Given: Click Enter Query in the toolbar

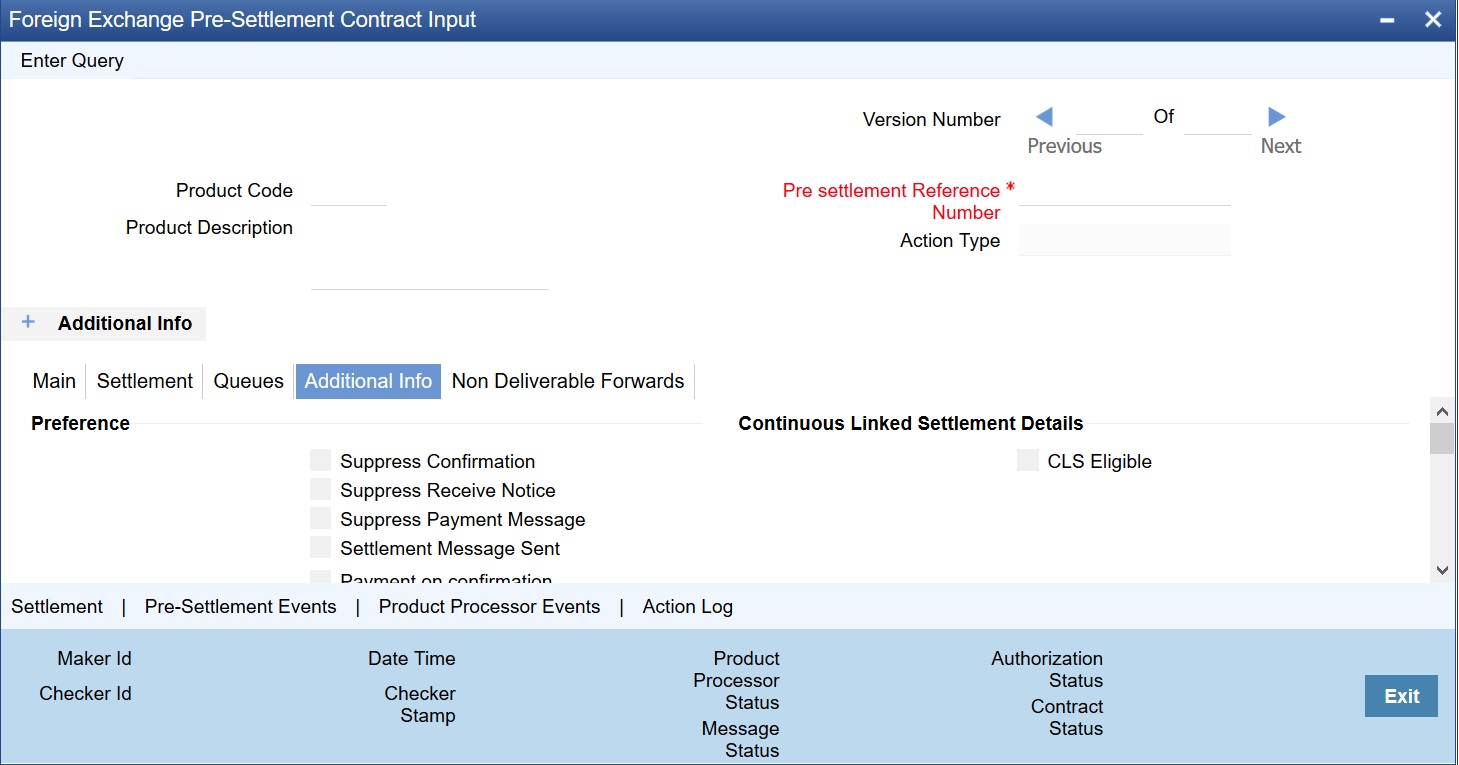Looking at the screenshot, I should [x=72, y=60].
